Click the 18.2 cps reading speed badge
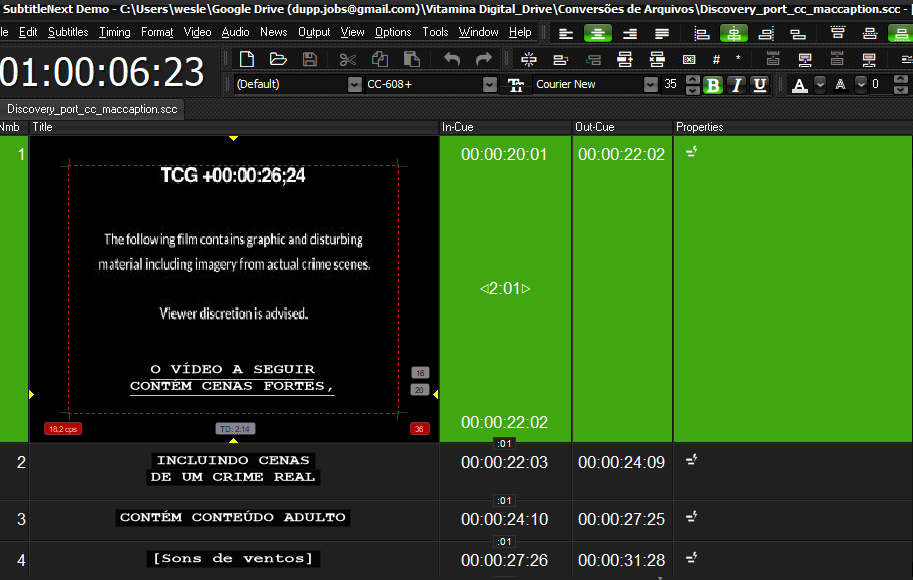The image size is (913, 580). click(x=63, y=429)
